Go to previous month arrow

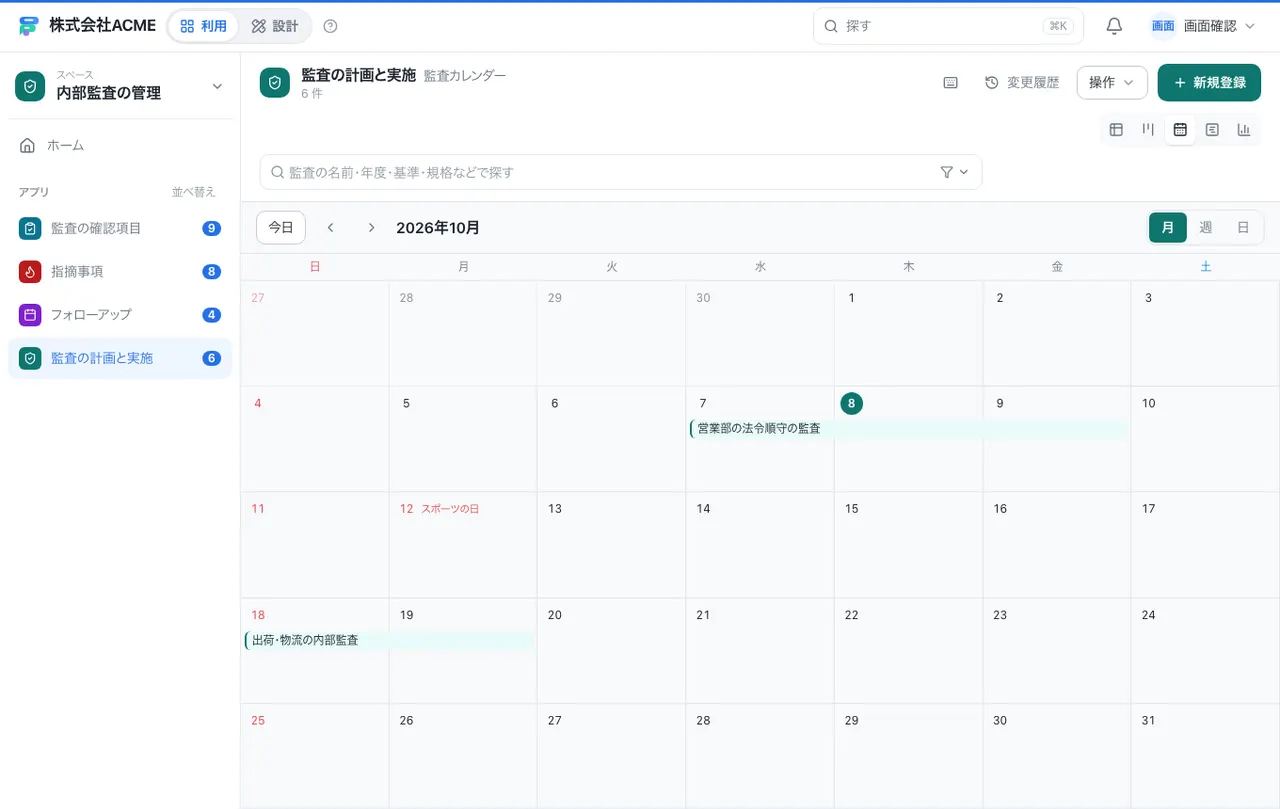click(x=330, y=228)
